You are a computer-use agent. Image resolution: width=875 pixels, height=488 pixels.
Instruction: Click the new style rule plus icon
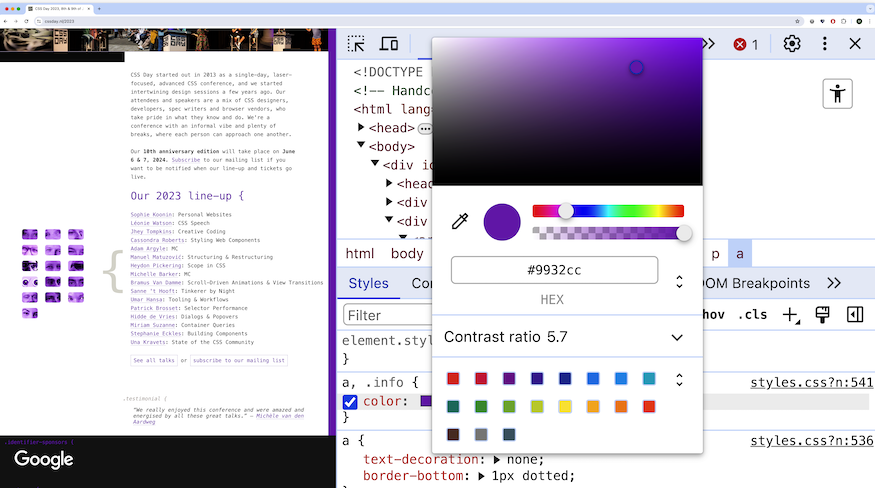coord(791,315)
